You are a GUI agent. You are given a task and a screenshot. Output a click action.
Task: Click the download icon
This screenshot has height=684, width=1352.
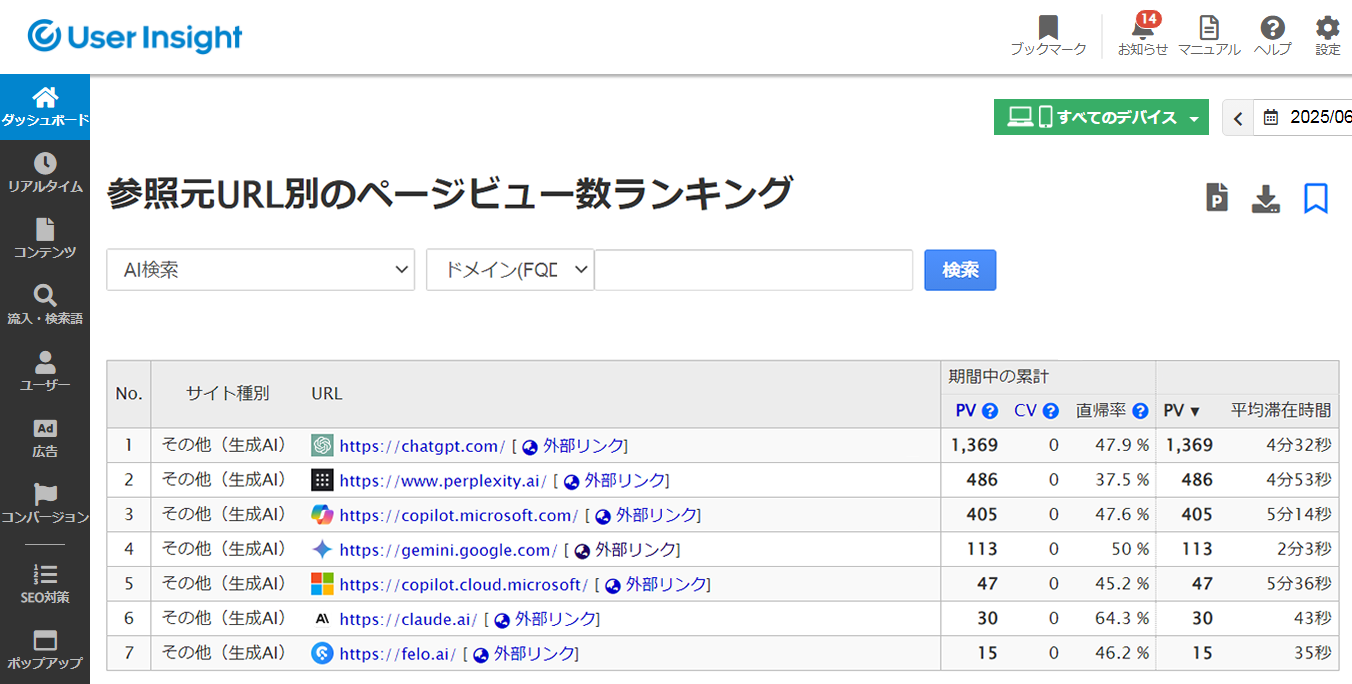[x=1266, y=198]
